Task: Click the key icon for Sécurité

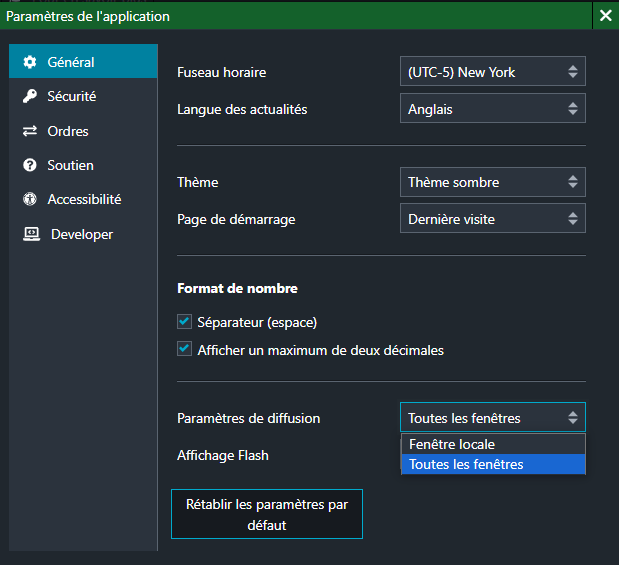Action: 29,97
